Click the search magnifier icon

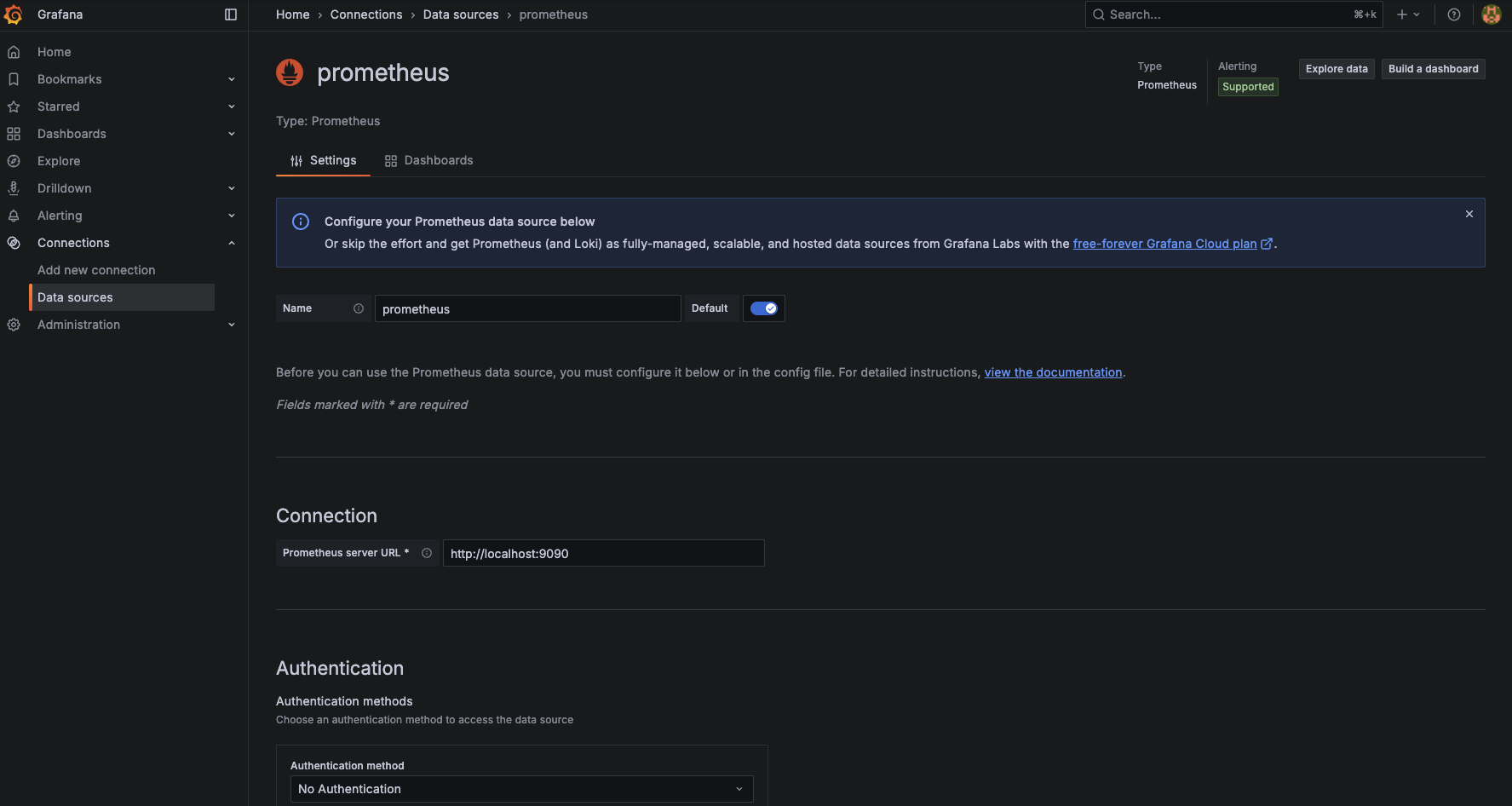tap(1099, 14)
